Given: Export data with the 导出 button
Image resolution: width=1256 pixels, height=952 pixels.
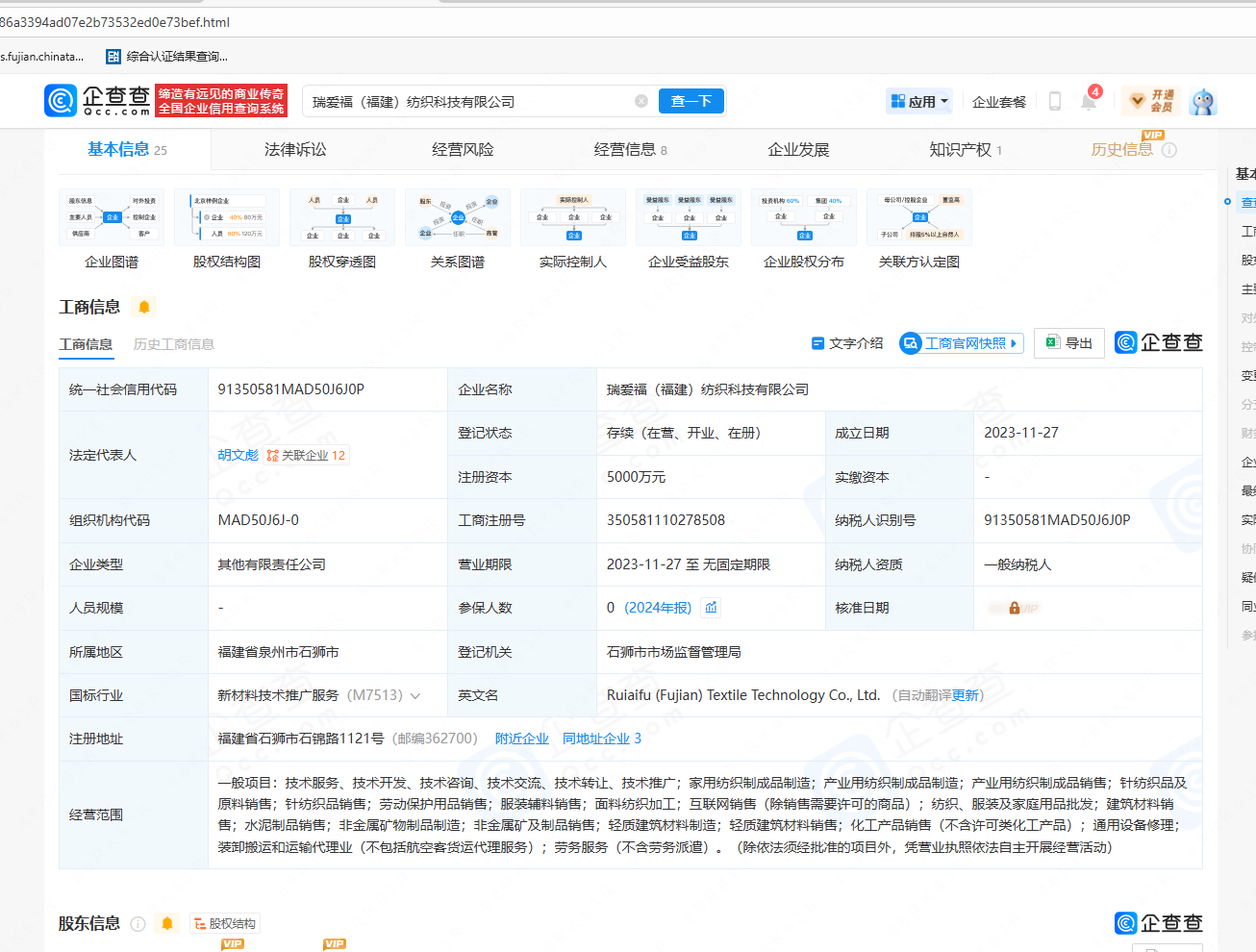Looking at the screenshot, I should pyautogui.click(x=1068, y=343).
